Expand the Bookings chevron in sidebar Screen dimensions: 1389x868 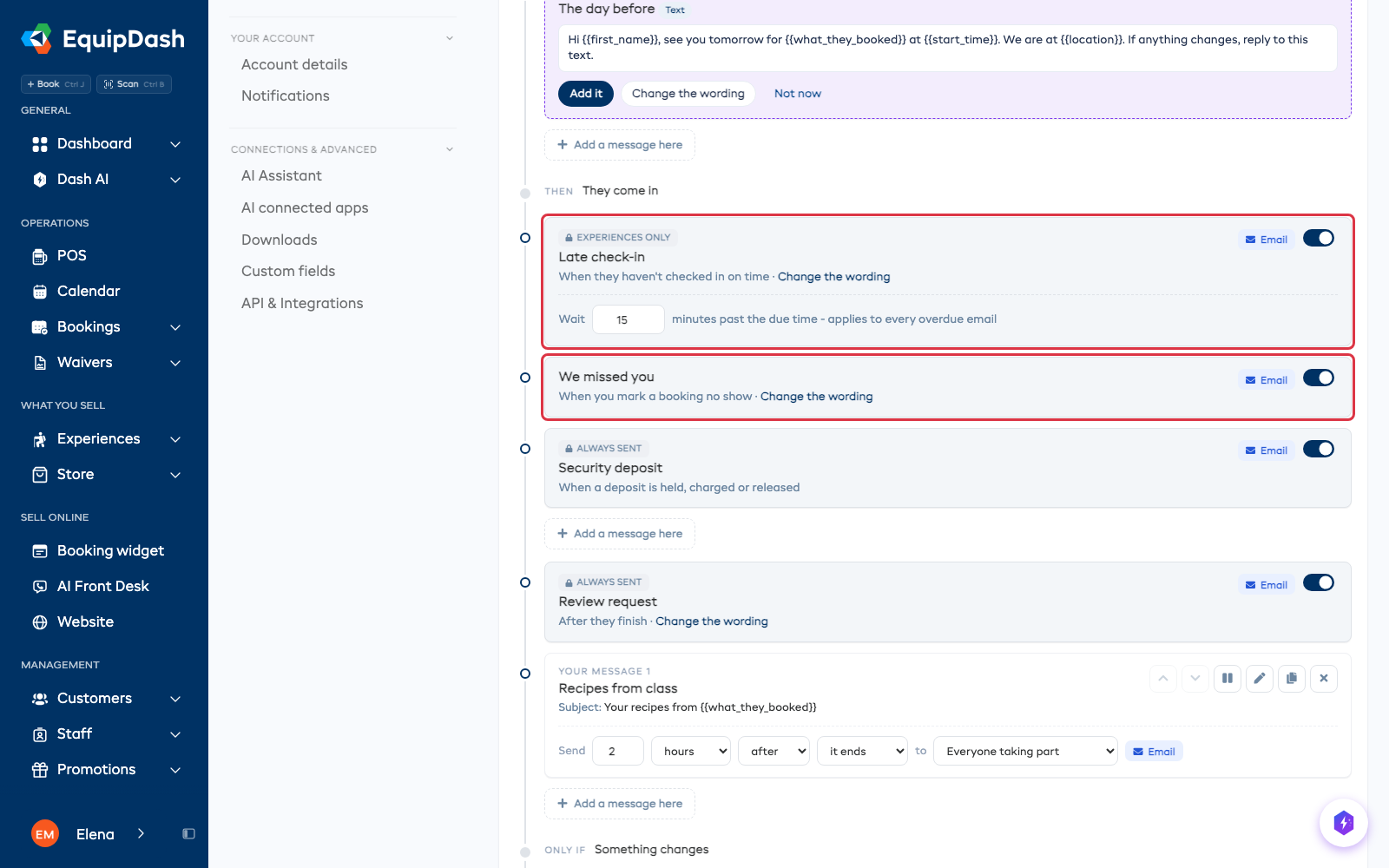coord(175,327)
